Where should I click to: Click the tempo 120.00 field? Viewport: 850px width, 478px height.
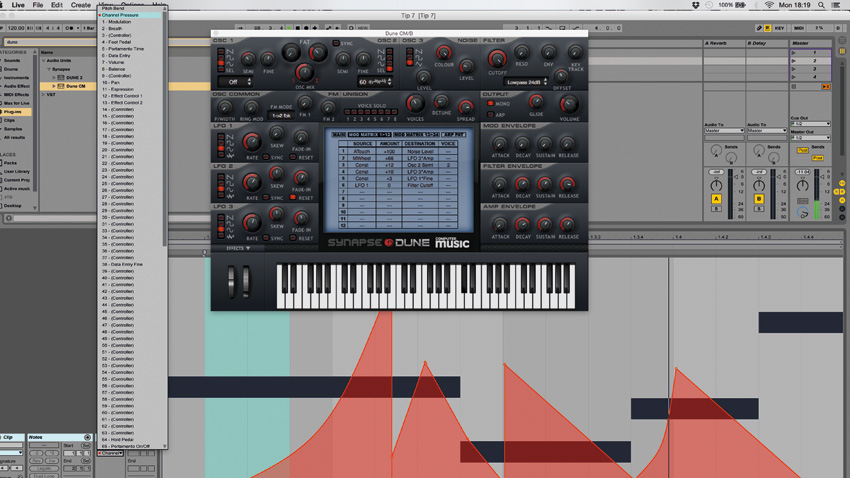[x=16, y=28]
